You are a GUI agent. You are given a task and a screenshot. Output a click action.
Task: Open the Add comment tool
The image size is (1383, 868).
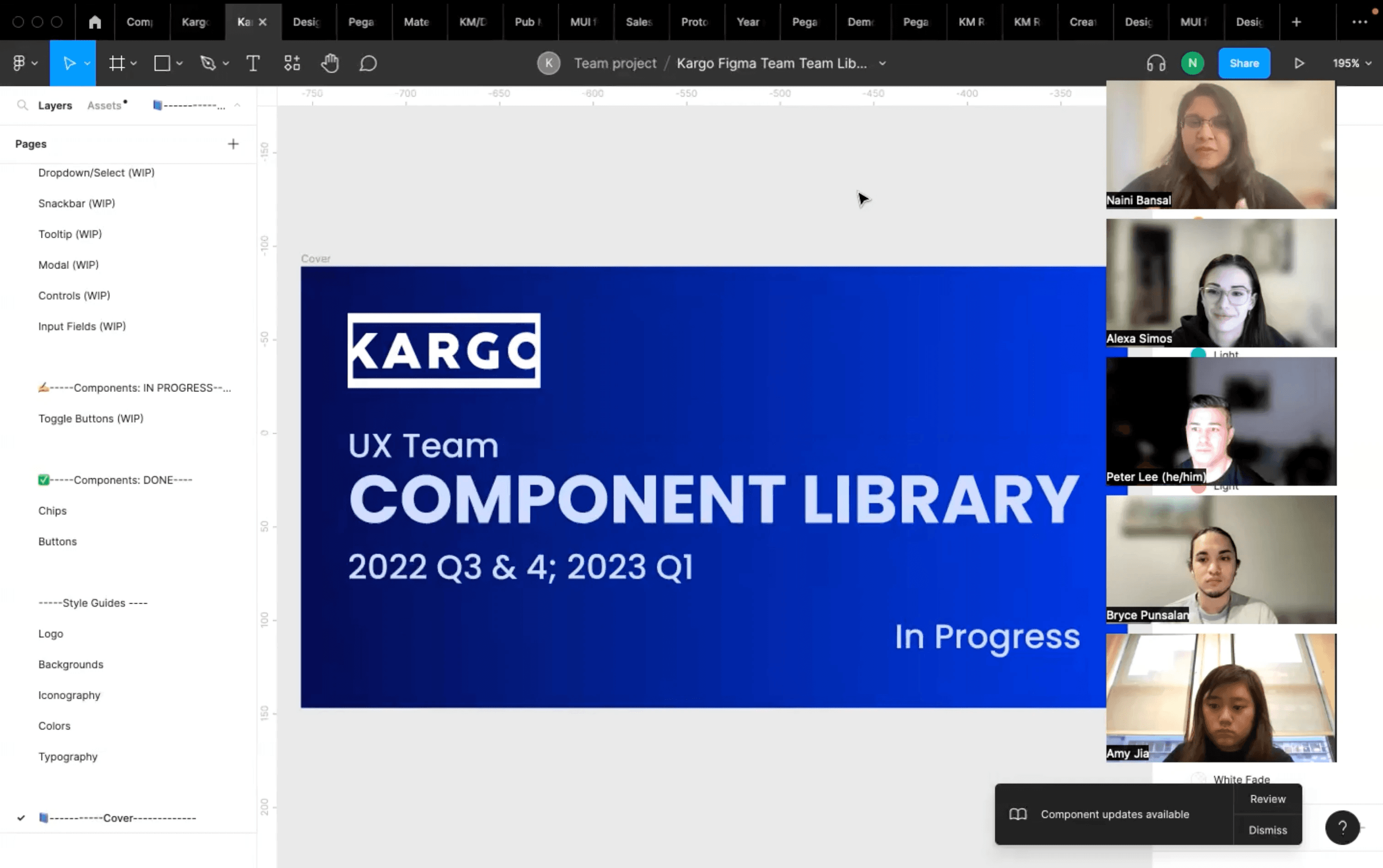(368, 63)
